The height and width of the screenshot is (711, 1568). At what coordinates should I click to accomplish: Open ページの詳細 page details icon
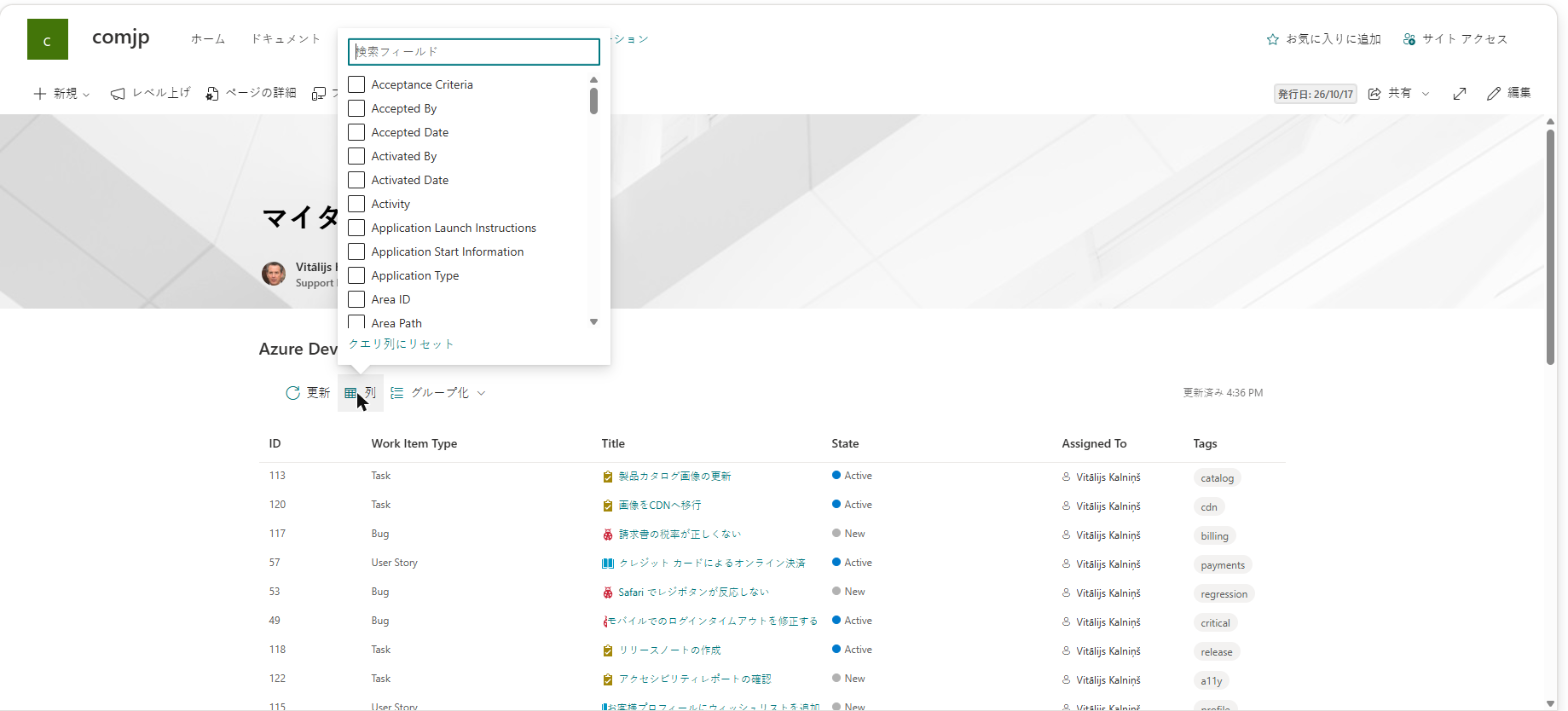point(212,93)
